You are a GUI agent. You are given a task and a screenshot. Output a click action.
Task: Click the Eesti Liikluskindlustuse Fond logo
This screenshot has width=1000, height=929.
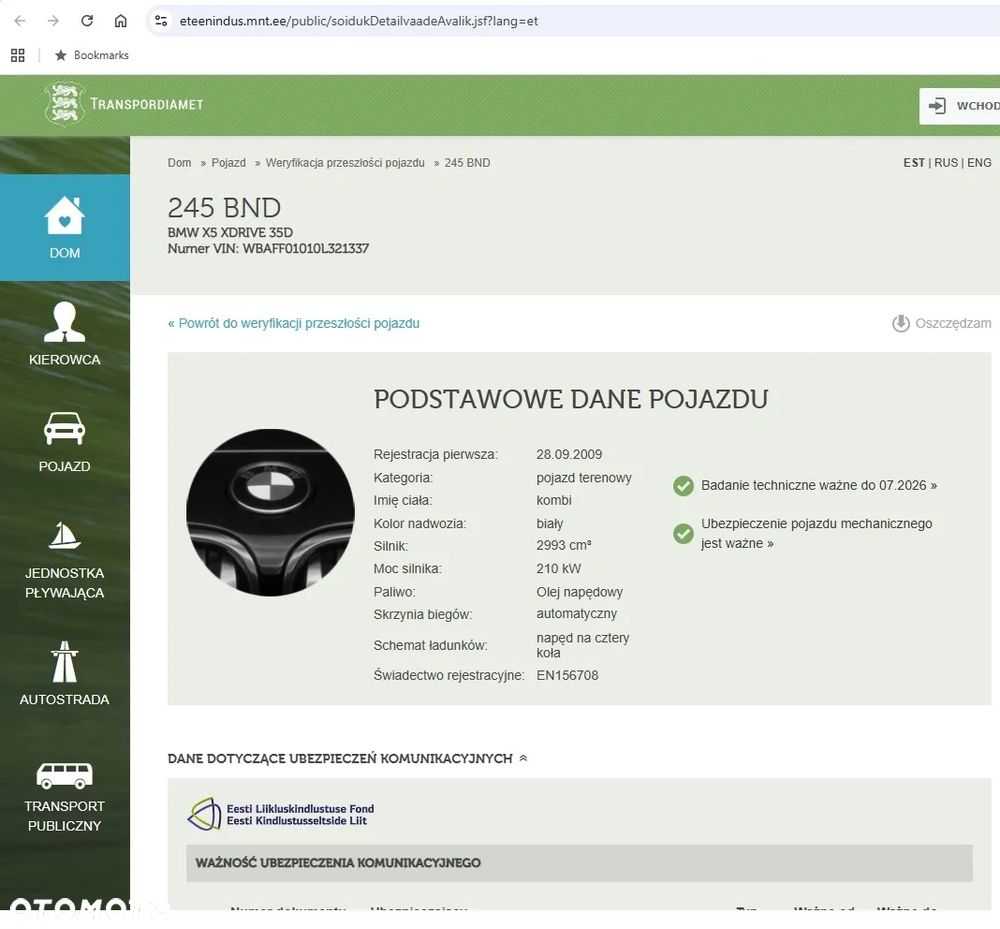[x=281, y=814]
